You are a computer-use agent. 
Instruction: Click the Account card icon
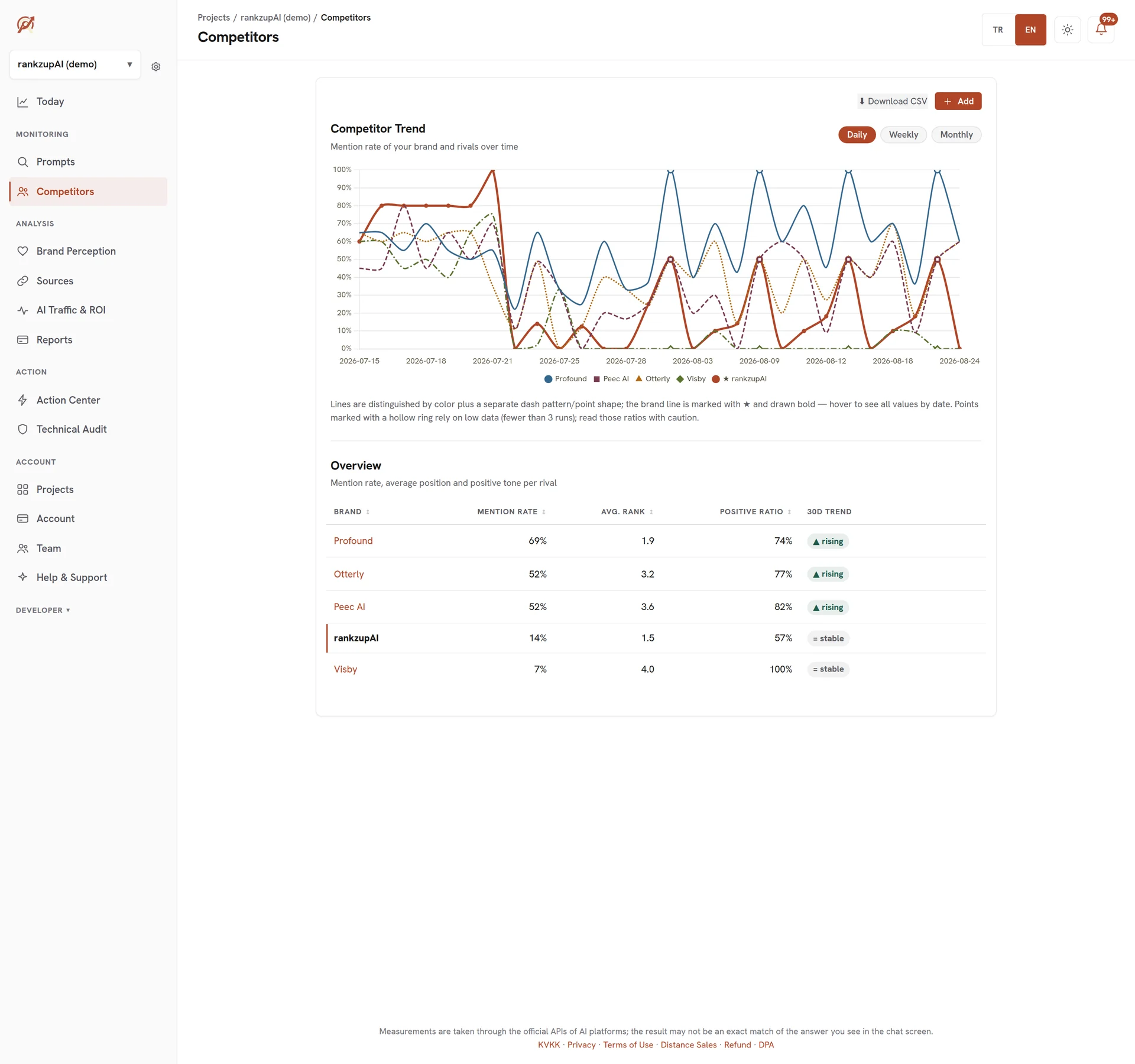tap(22, 518)
